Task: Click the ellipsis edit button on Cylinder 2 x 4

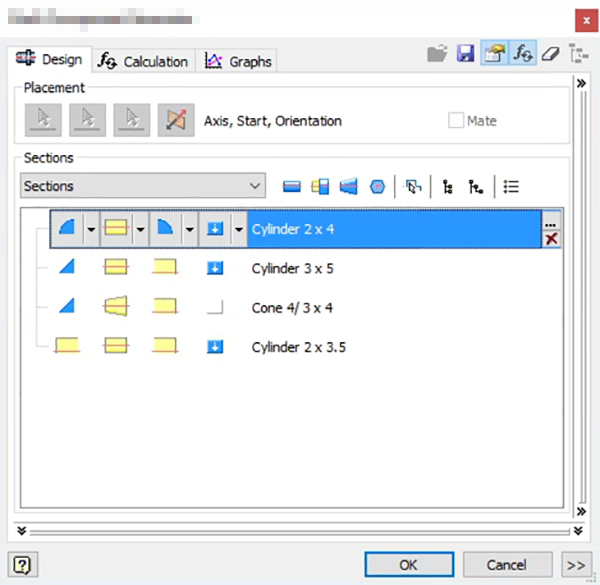Action: point(551,221)
